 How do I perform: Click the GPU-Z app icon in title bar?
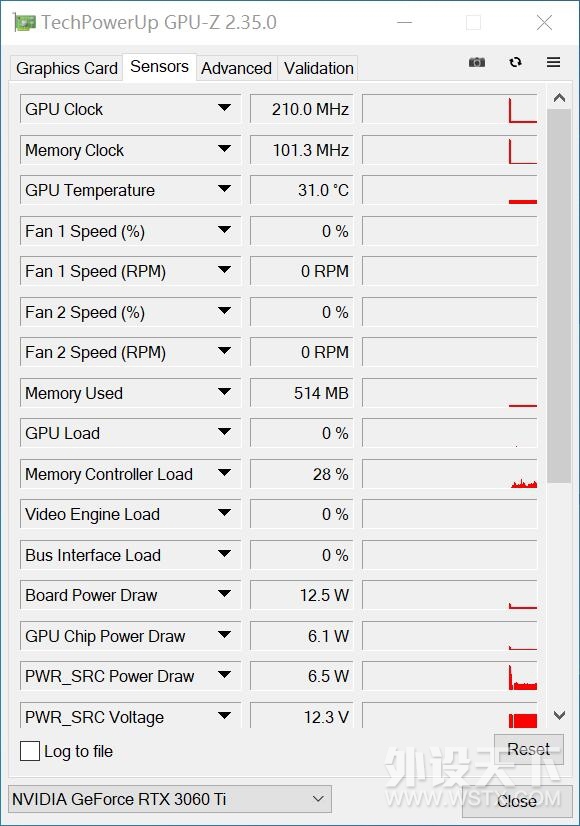click(24, 23)
